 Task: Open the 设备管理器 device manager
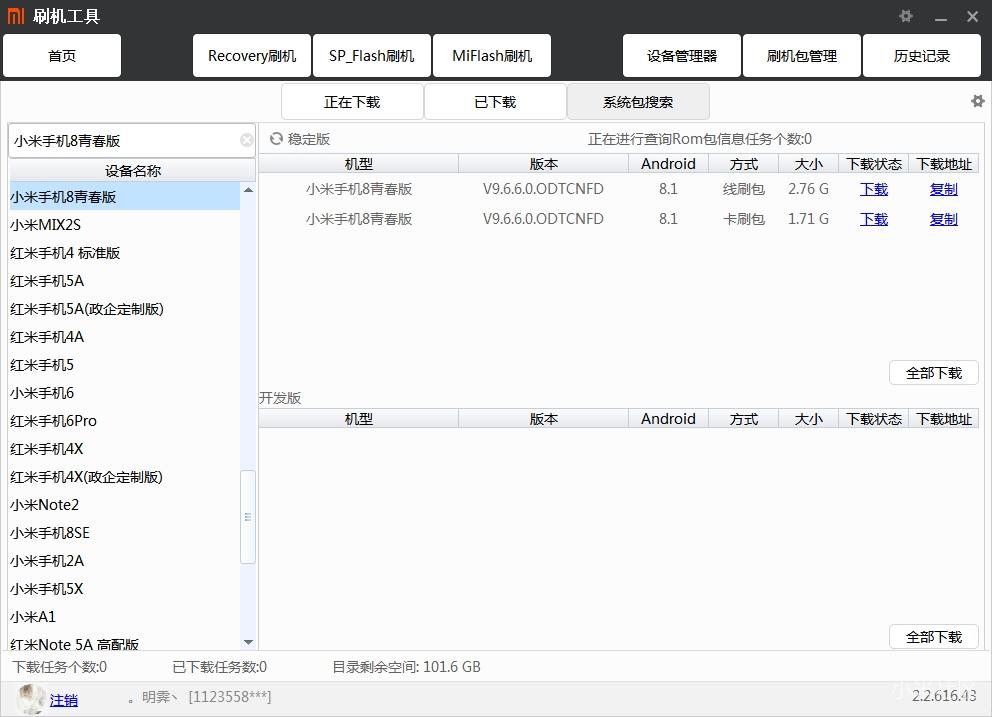click(x=682, y=56)
